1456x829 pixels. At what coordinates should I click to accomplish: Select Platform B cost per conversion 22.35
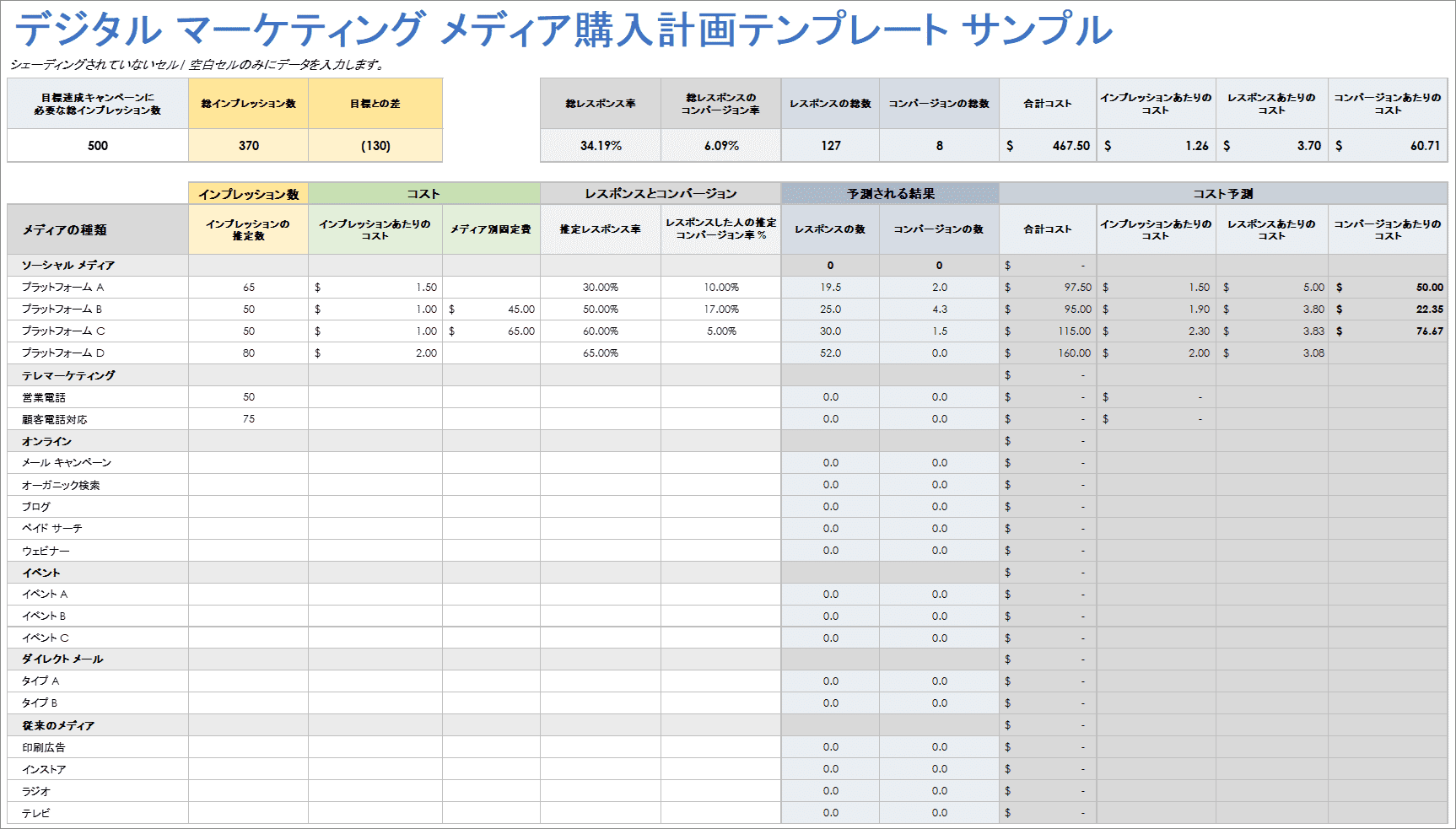[x=1388, y=309]
